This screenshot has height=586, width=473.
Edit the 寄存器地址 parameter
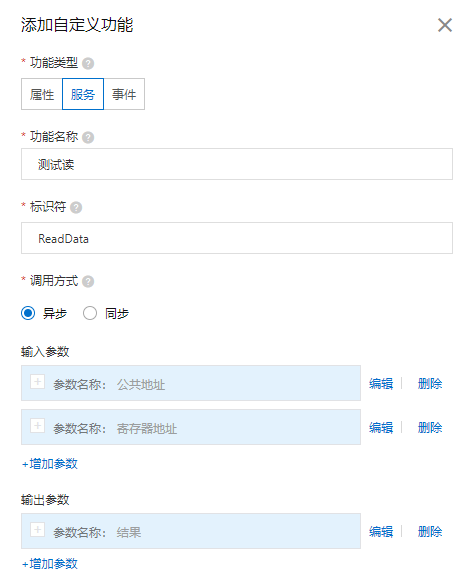pos(381,428)
